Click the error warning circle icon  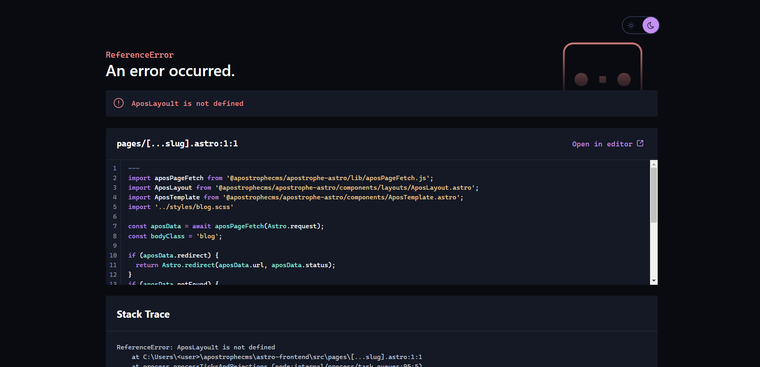tap(118, 103)
